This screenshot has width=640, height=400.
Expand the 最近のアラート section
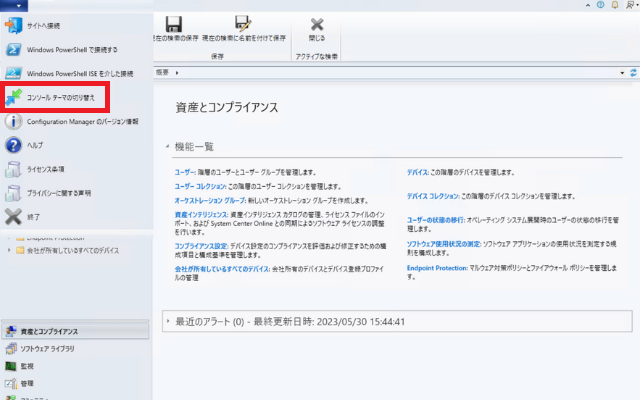pos(167,321)
